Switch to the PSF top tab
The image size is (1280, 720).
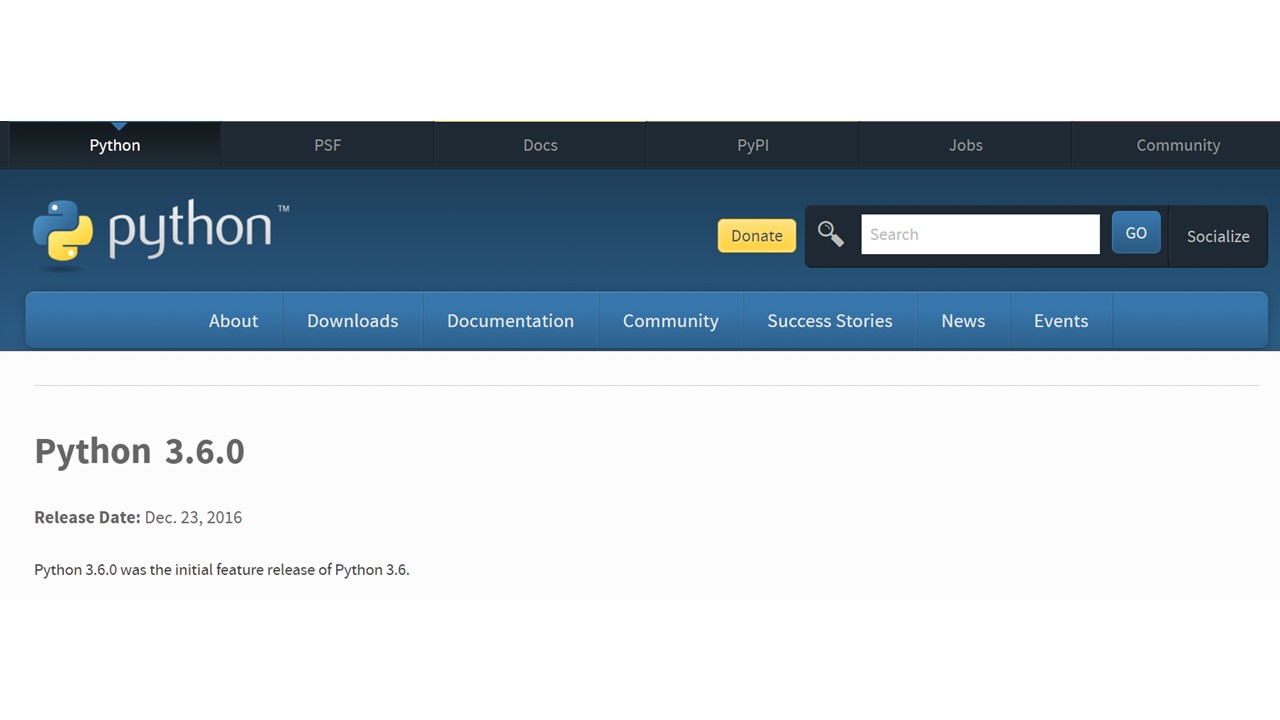327,145
